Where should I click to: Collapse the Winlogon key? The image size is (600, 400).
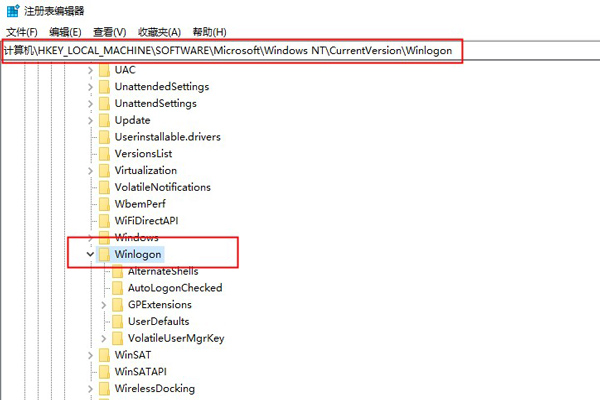coord(90,254)
